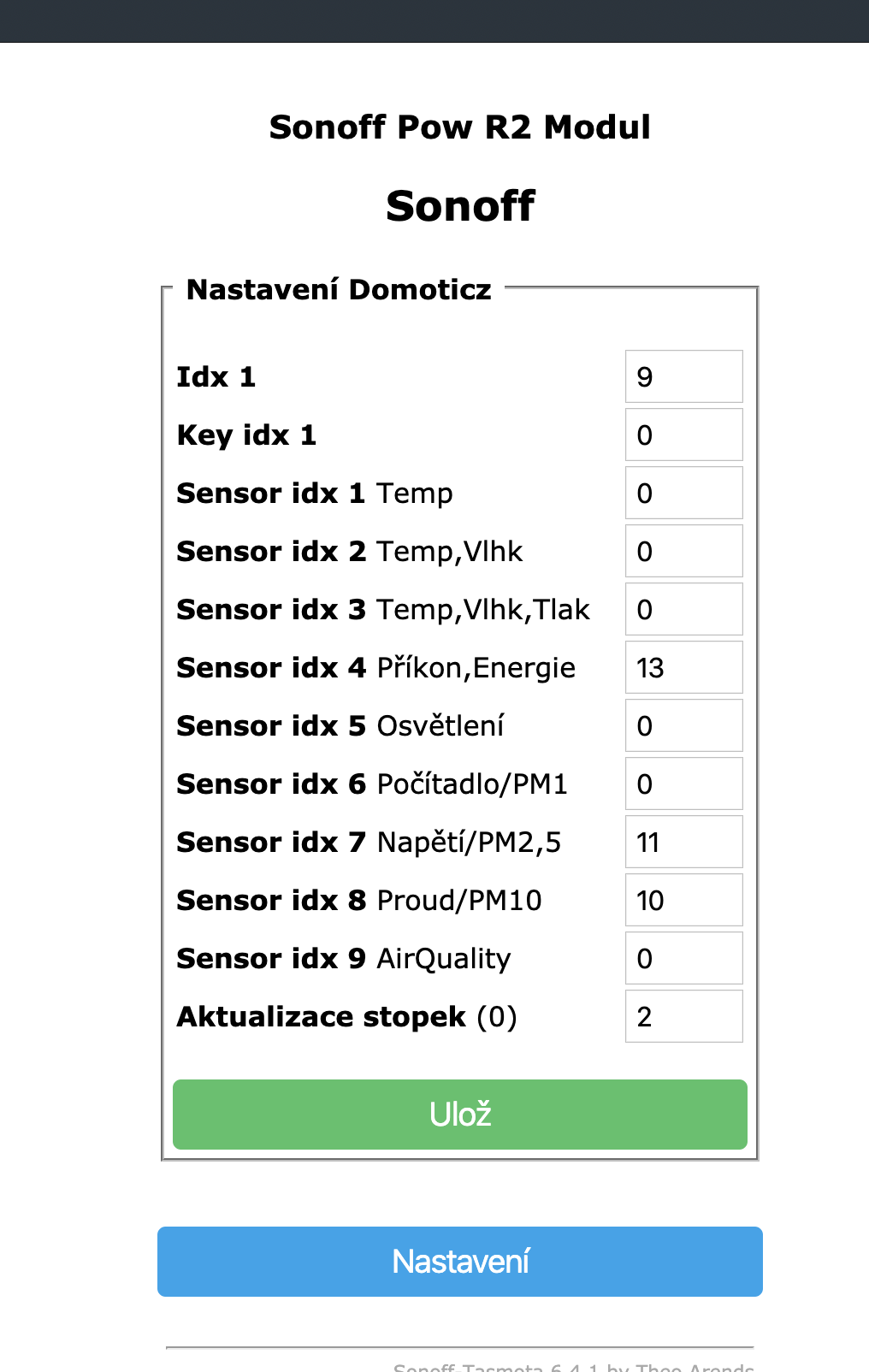869x1372 pixels.
Task: Click the Idx 1 input field
Action: tap(683, 376)
